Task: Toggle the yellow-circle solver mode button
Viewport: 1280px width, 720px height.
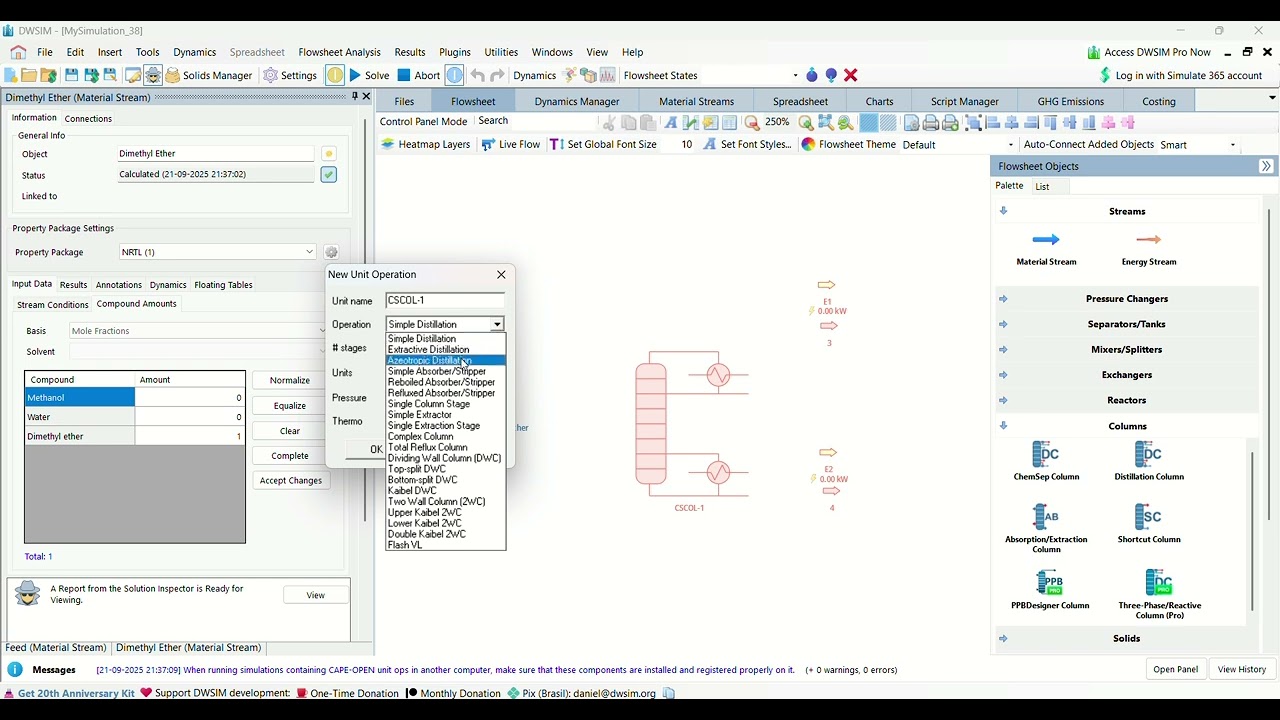Action: (x=335, y=76)
